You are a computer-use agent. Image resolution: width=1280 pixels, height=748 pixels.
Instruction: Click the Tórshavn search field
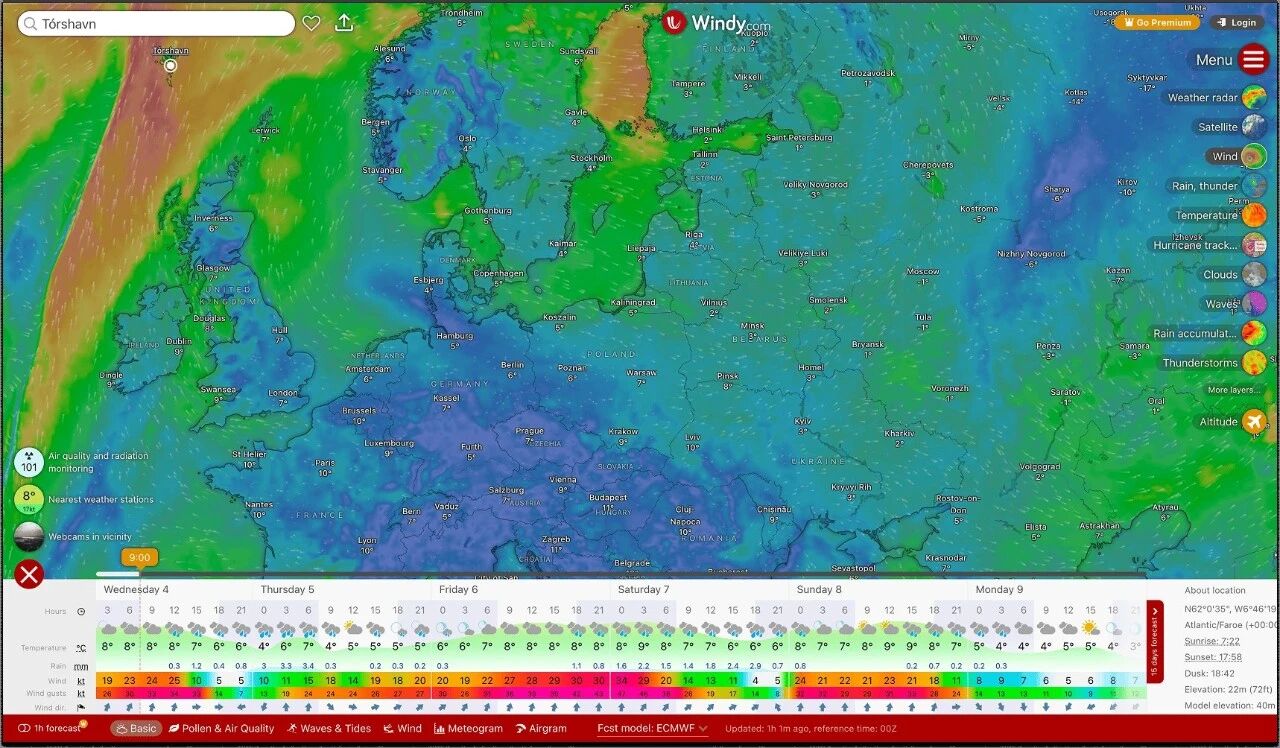click(156, 24)
